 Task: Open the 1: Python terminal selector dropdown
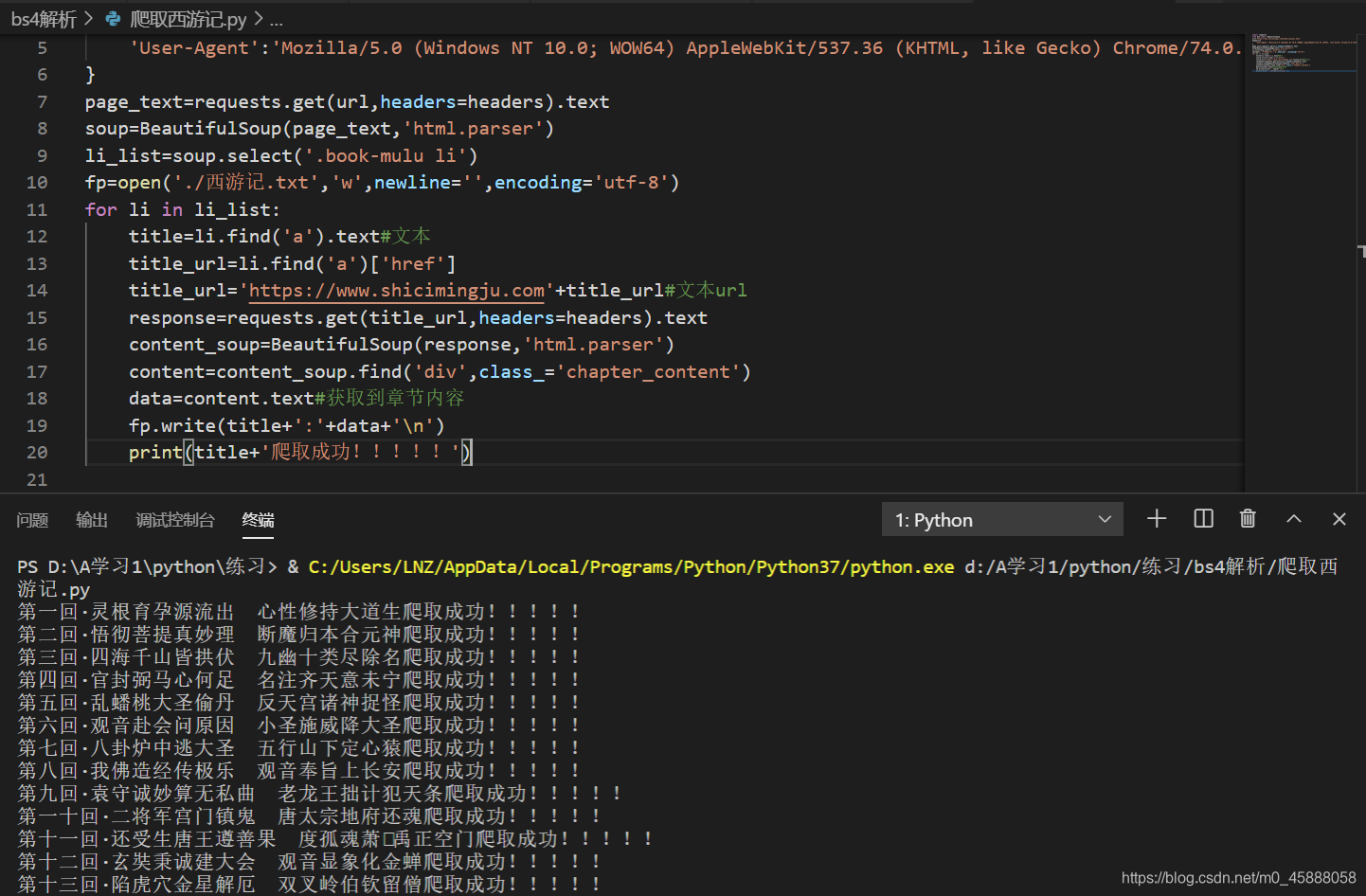[x=1002, y=519]
